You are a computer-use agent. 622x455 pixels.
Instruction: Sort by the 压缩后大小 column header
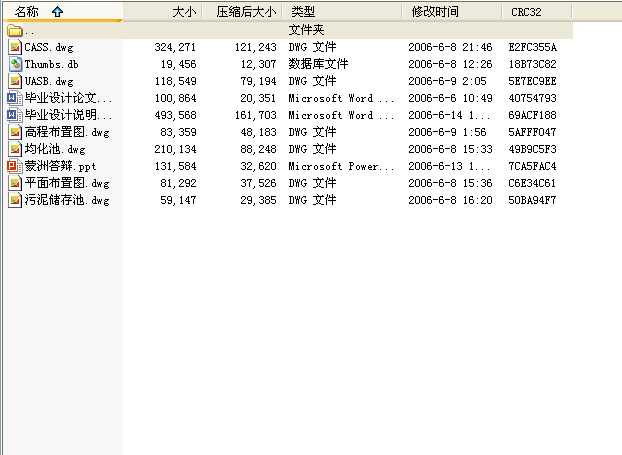(x=243, y=12)
